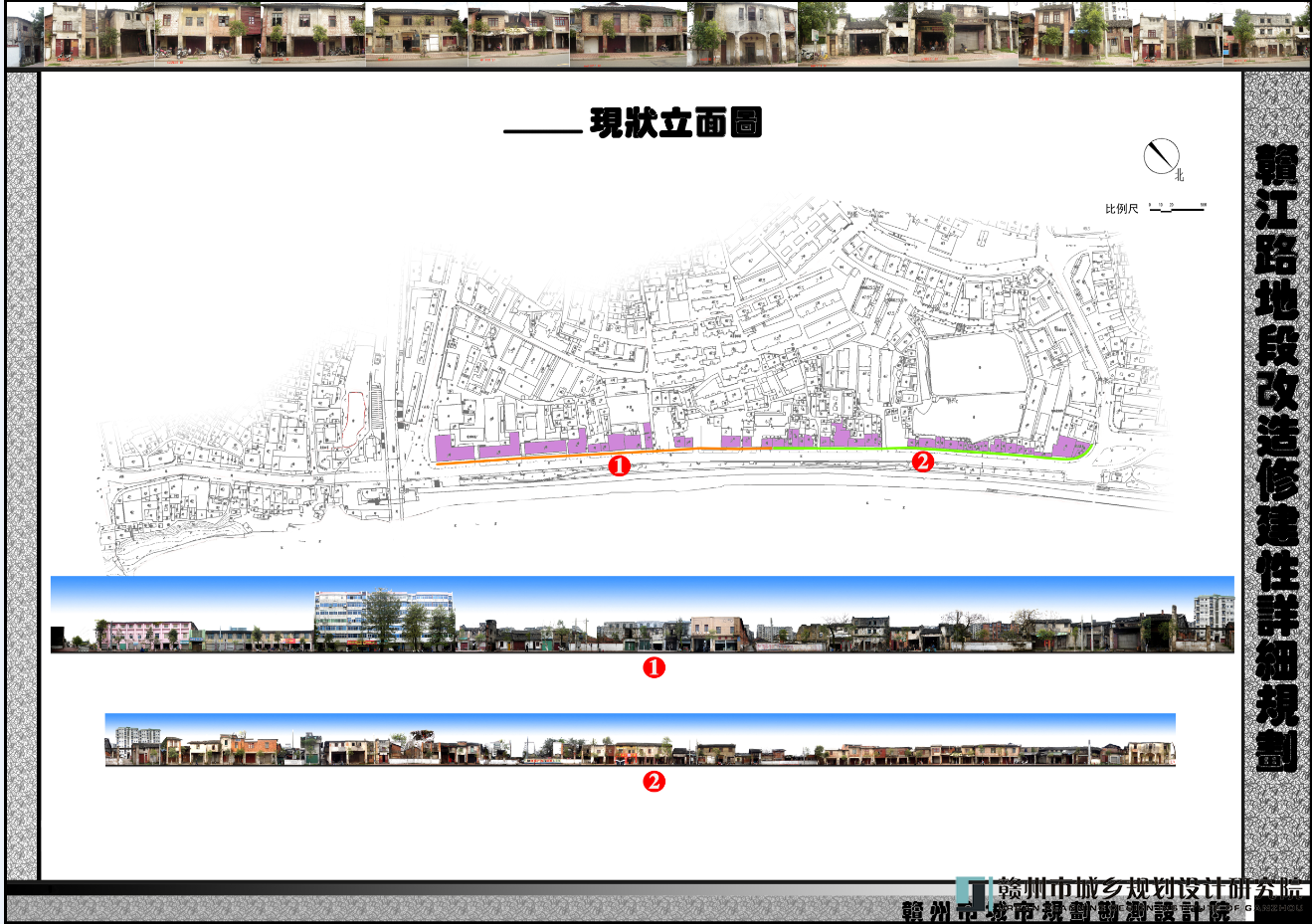This screenshot has height=924, width=1312.
Task: Click the vertical title 赣江路地段改造修建性詳細規劃
Action: [x=1276, y=459]
